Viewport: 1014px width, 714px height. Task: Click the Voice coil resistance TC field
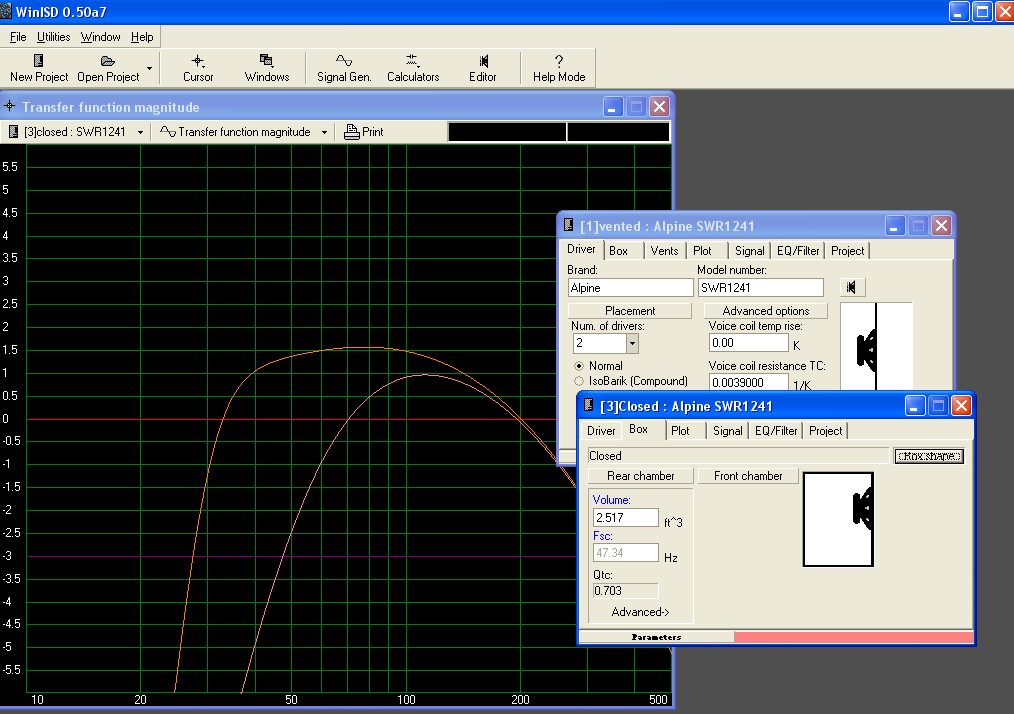pos(749,382)
